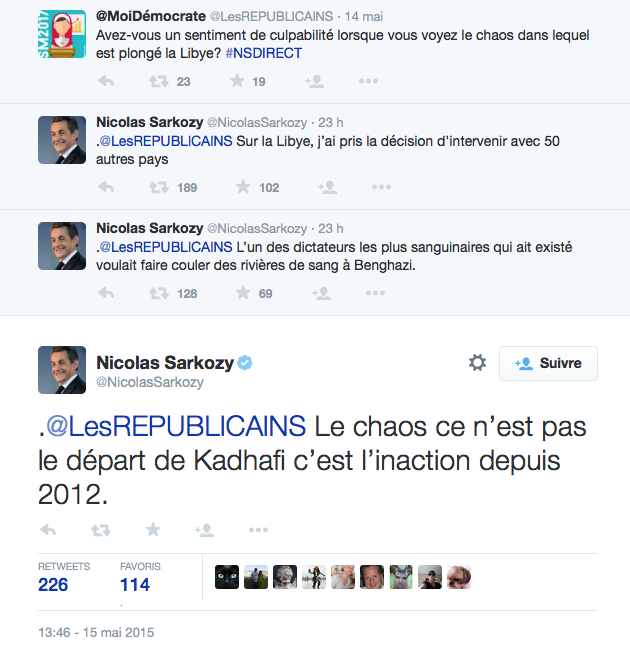Reply to the main Kadhafi tweet
630x654 pixels.
click(47, 530)
